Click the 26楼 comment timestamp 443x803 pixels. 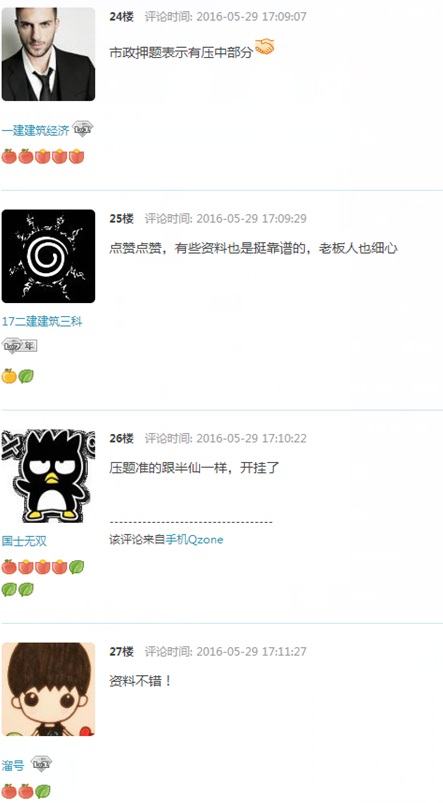pos(225,438)
